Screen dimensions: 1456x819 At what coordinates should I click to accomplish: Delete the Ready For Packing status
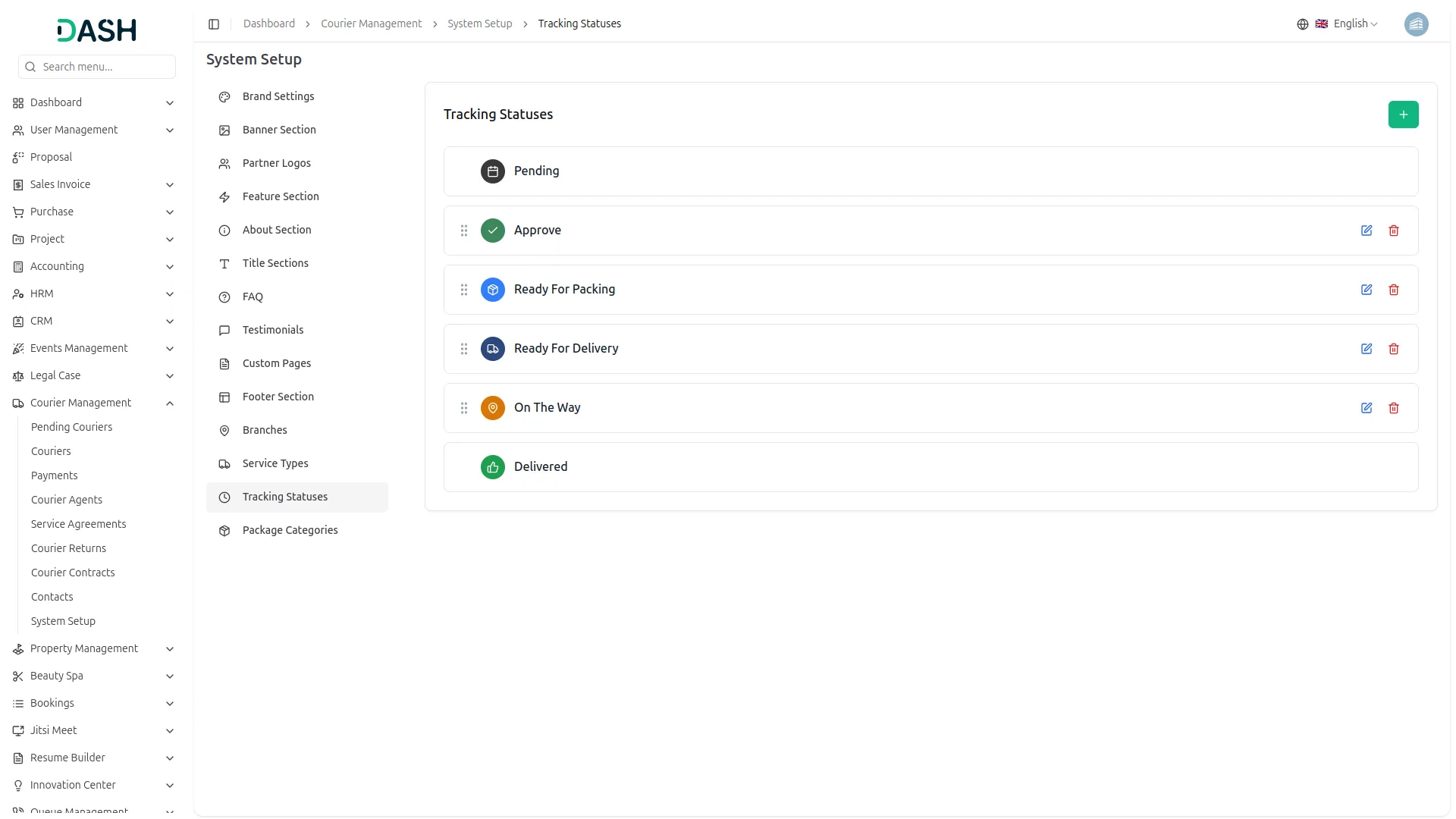click(1393, 290)
